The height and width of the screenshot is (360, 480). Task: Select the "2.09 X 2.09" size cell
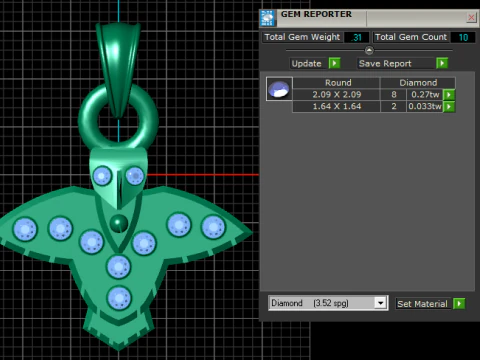point(337,95)
